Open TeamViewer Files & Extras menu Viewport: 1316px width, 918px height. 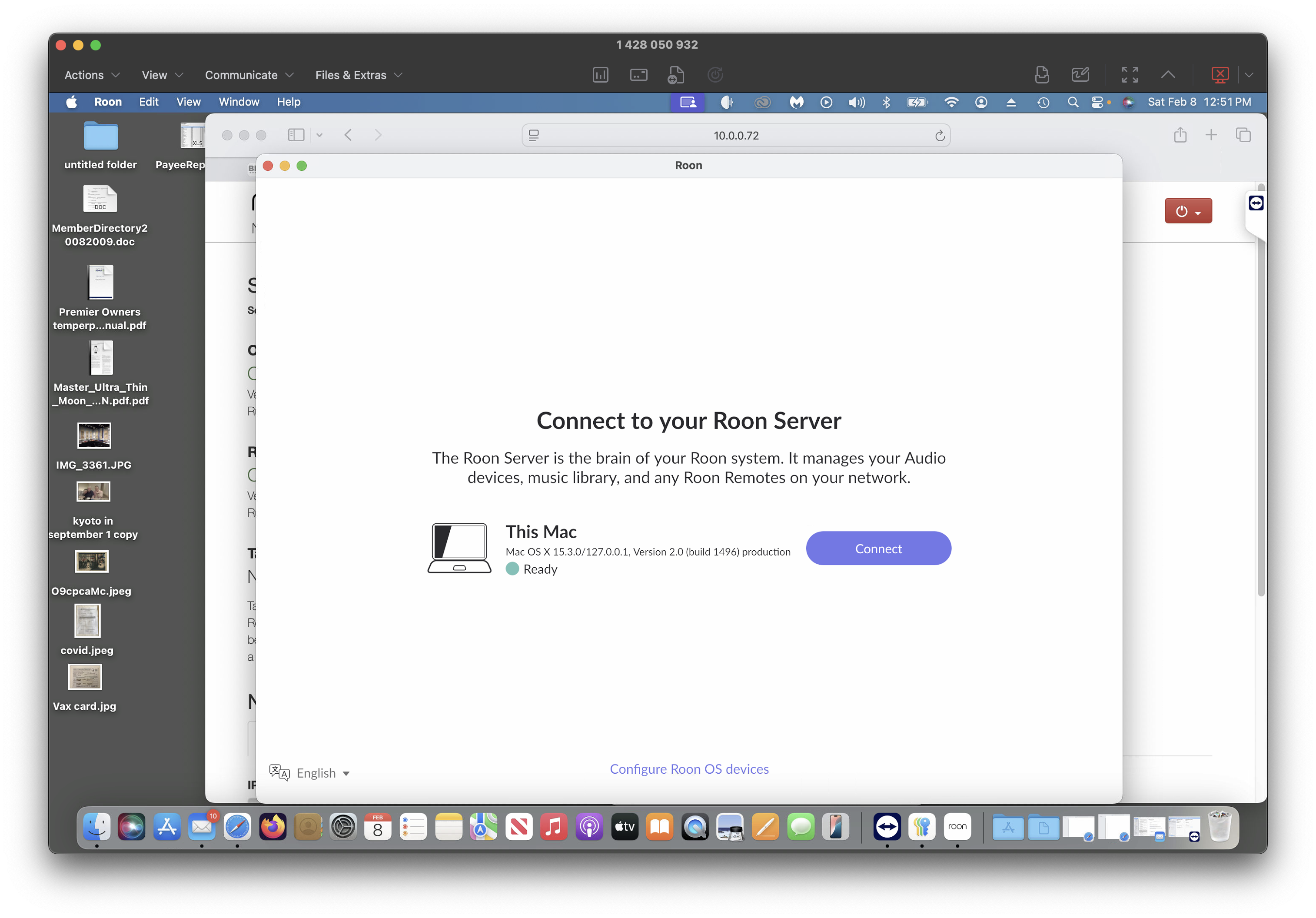click(x=359, y=75)
